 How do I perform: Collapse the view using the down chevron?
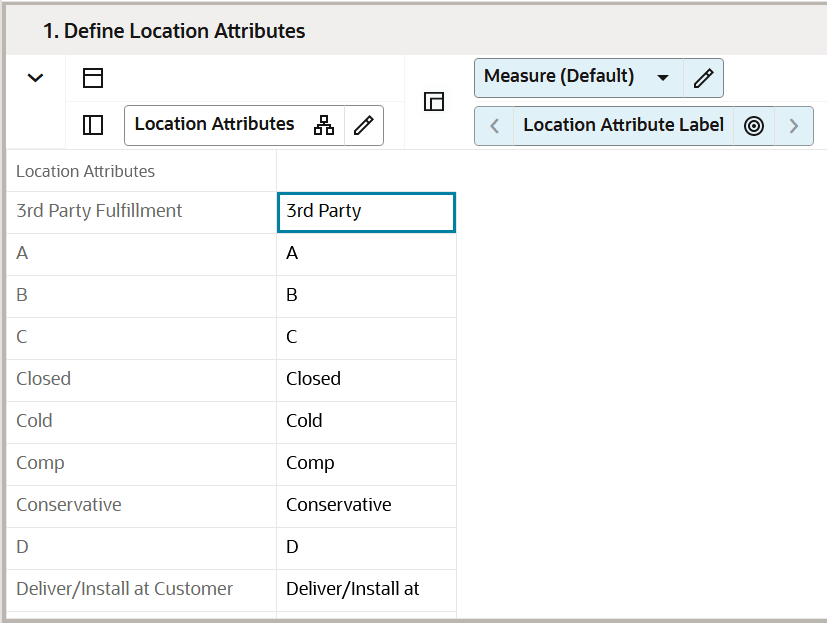click(35, 77)
